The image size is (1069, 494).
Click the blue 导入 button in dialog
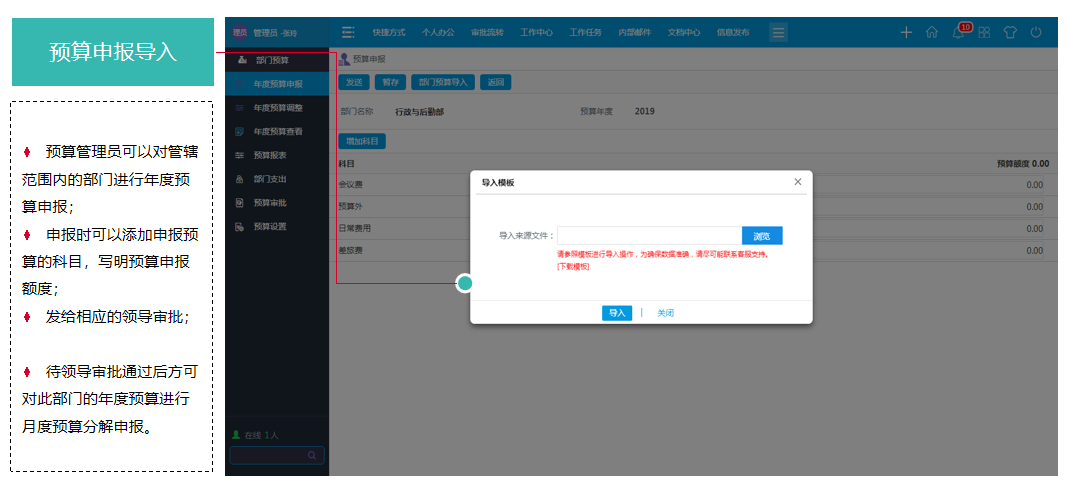[x=617, y=313]
